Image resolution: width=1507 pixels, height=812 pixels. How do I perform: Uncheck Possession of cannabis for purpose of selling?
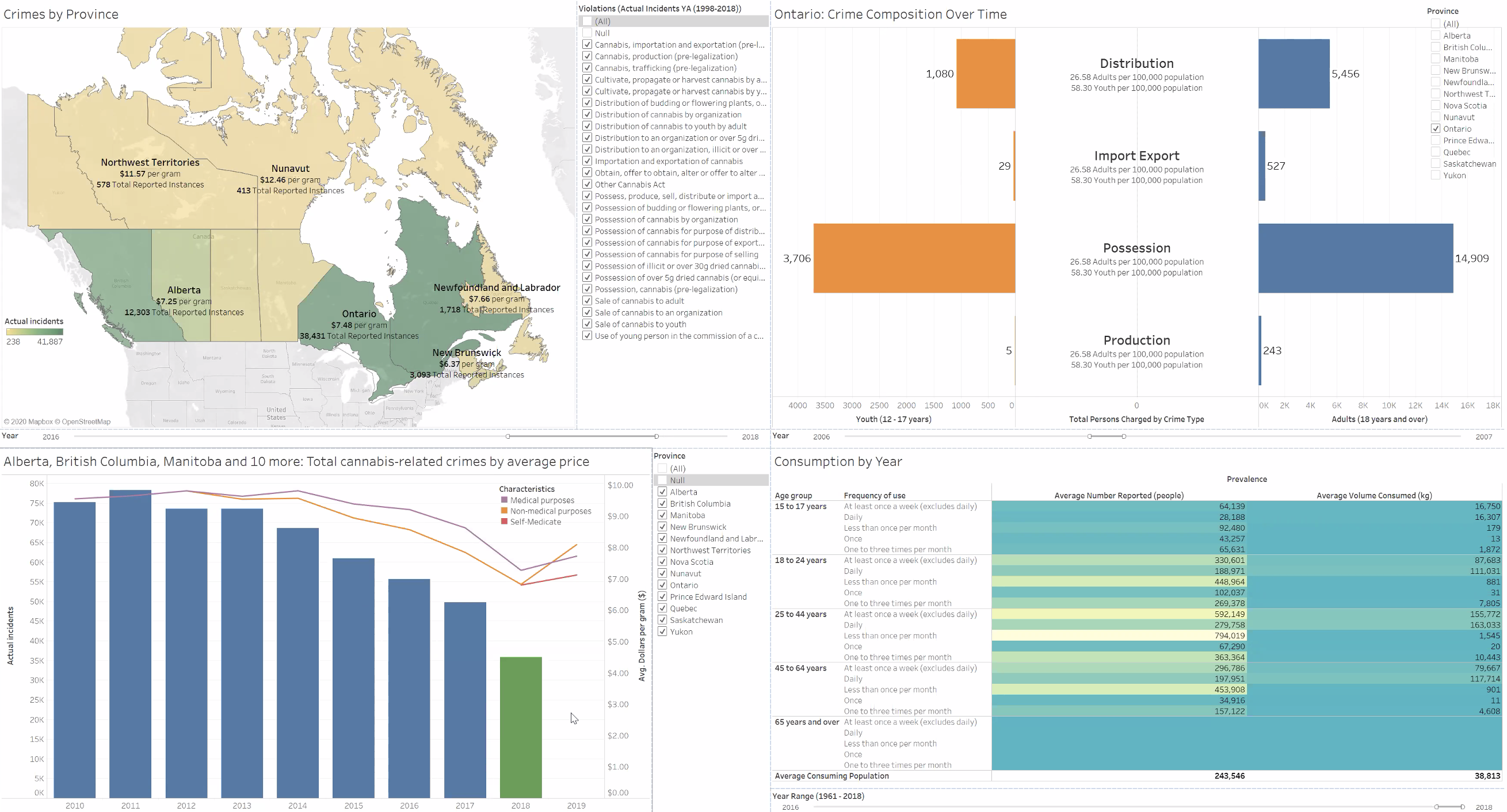coord(587,254)
